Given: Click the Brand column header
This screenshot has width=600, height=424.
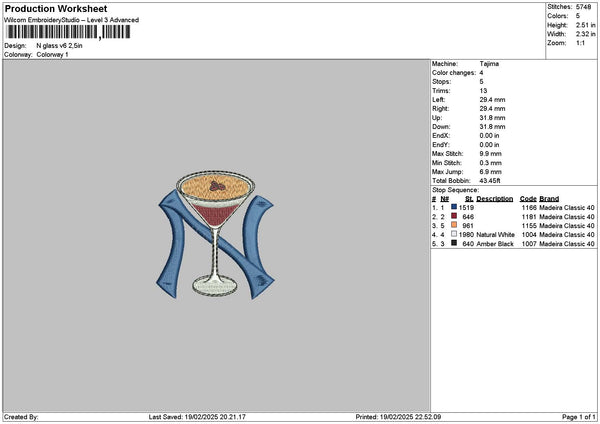Looking at the screenshot, I should click(x=549, y=199).
